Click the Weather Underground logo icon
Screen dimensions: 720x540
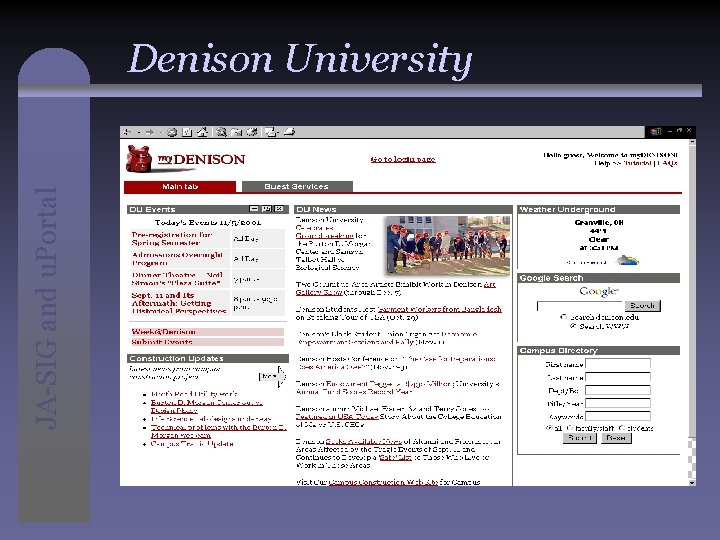[x=627, y=260]
